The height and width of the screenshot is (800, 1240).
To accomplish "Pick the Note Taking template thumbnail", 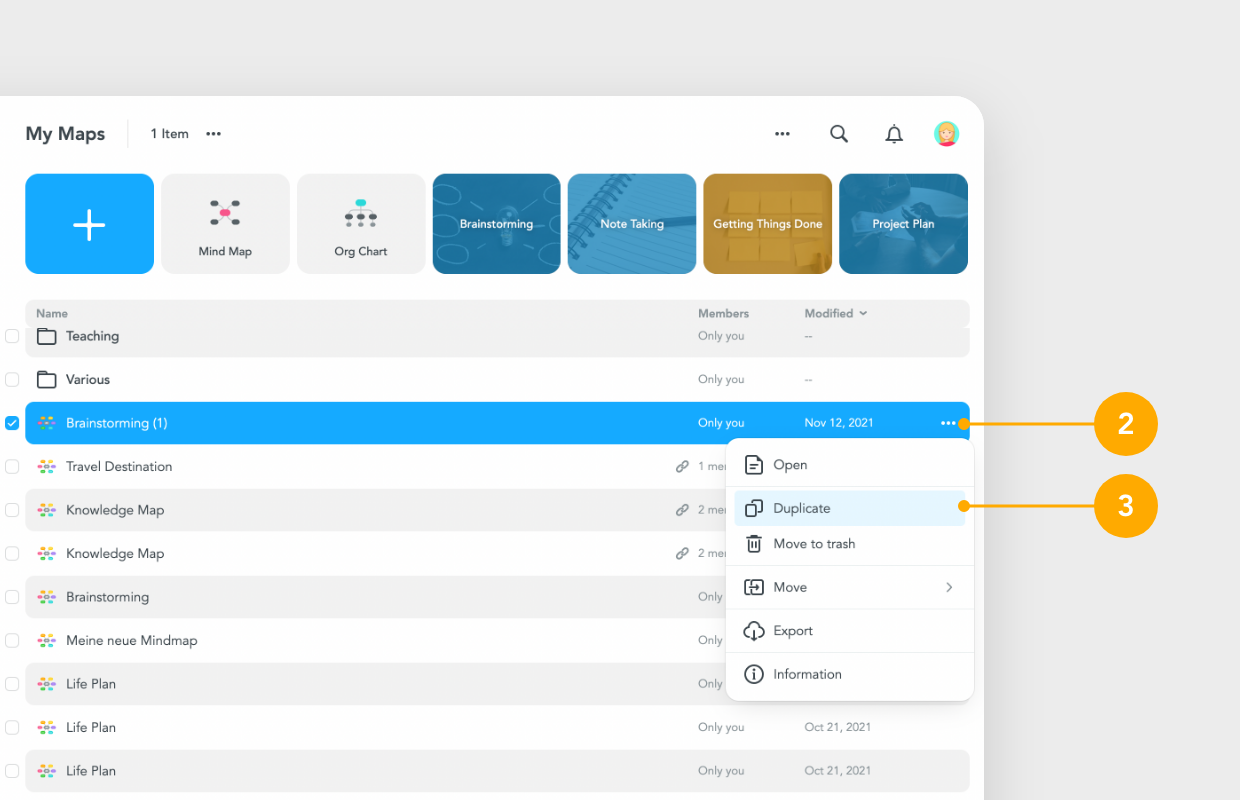I will (632, 224).
